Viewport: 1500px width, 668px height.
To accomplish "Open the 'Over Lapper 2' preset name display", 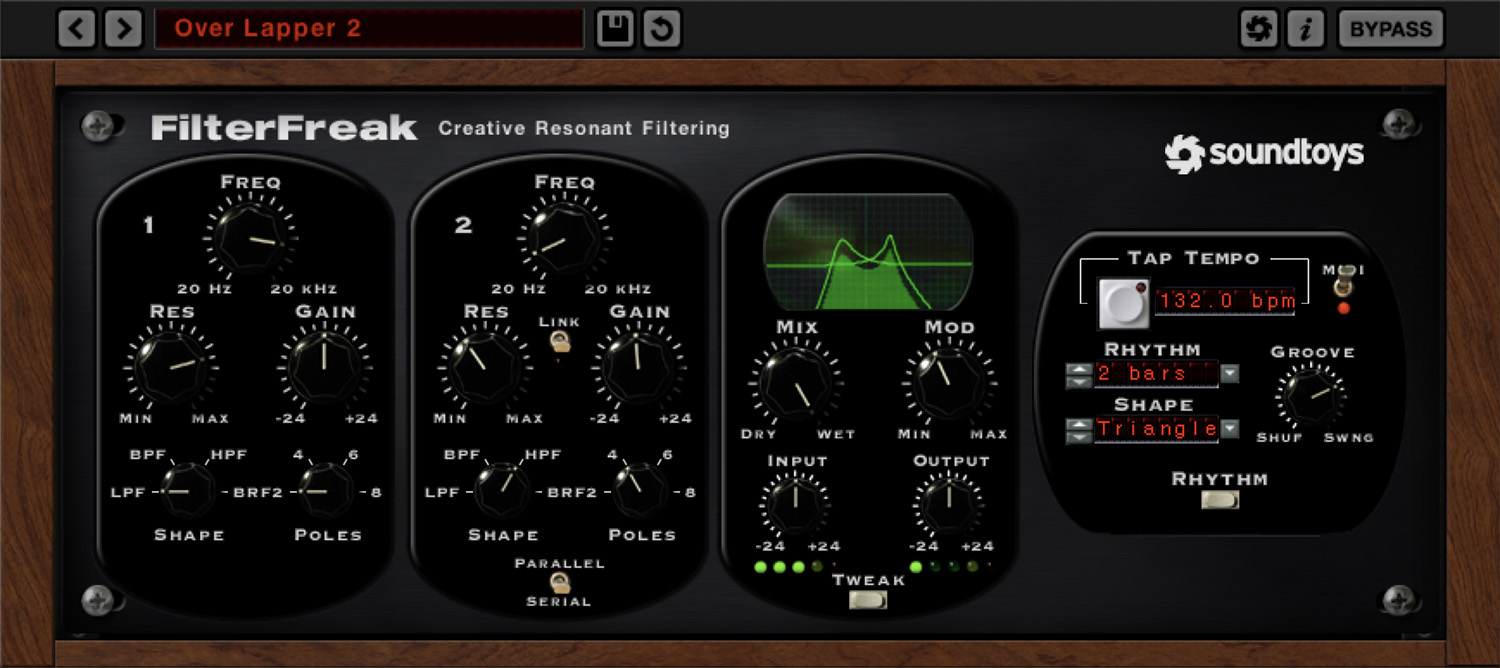I will tap(369, 29).
